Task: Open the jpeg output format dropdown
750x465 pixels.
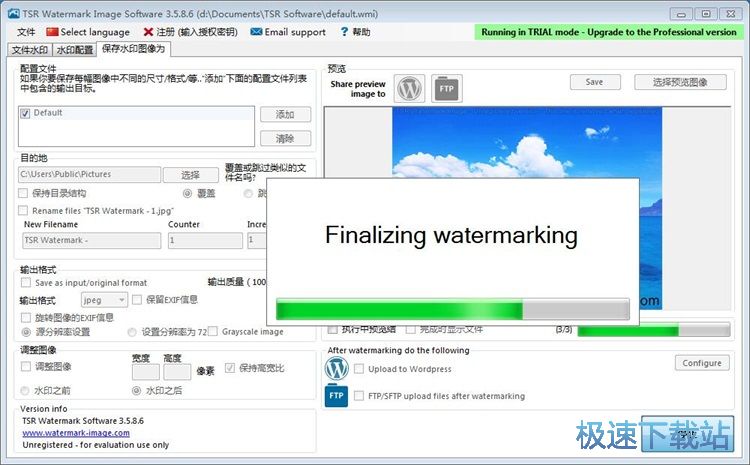Action: pyautogui.click(x=104, y=300)
